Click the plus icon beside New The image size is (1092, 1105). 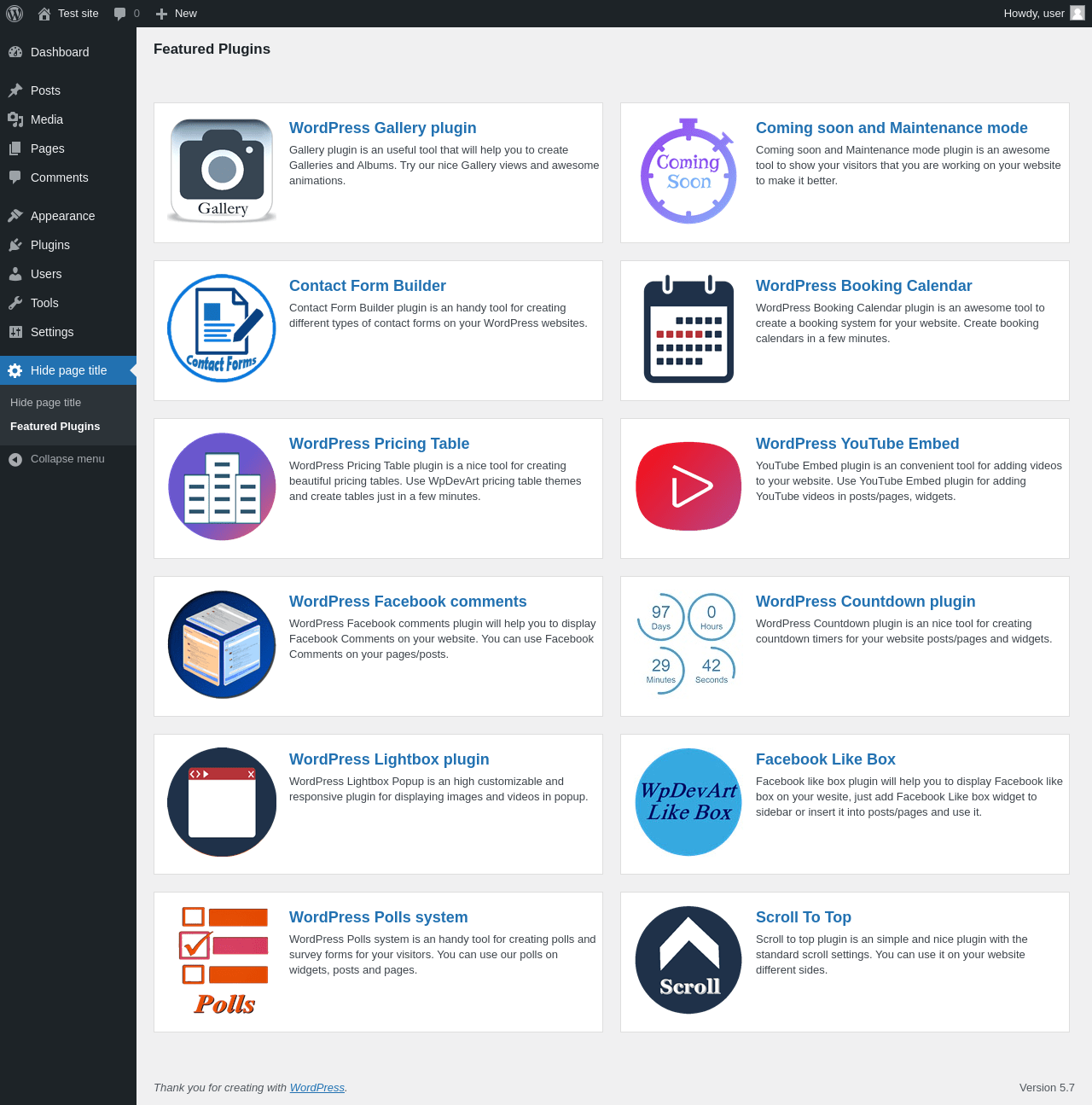click(x=161, y=14)
